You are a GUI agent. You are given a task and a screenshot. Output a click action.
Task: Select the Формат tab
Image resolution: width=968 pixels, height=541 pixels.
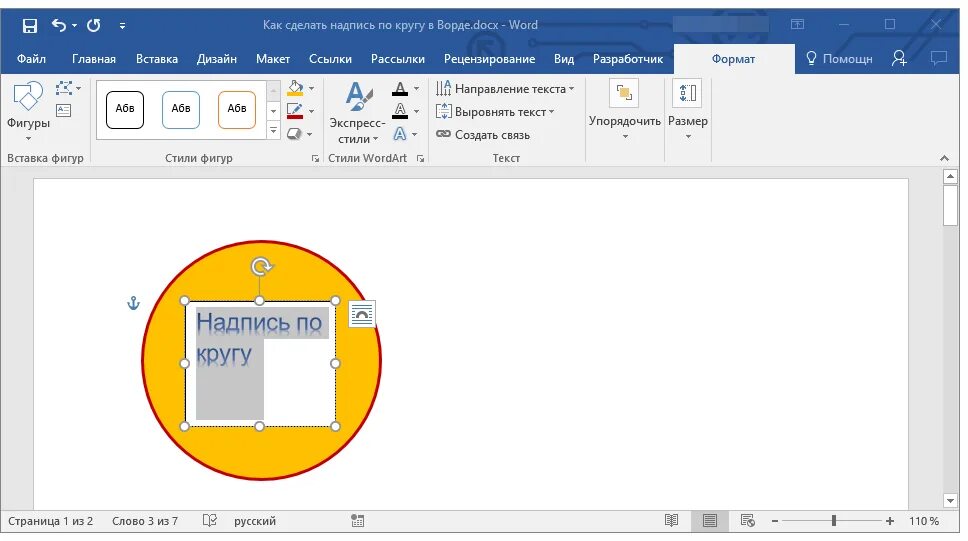(x=733, y=59)
